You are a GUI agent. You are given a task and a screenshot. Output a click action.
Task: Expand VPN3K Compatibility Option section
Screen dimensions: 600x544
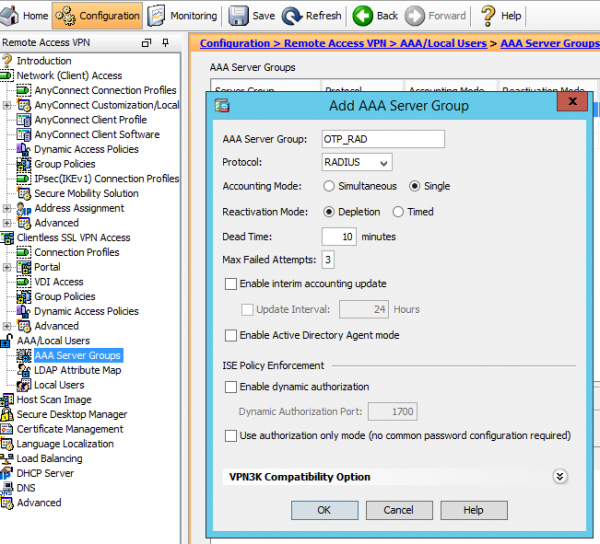point(560,477)
